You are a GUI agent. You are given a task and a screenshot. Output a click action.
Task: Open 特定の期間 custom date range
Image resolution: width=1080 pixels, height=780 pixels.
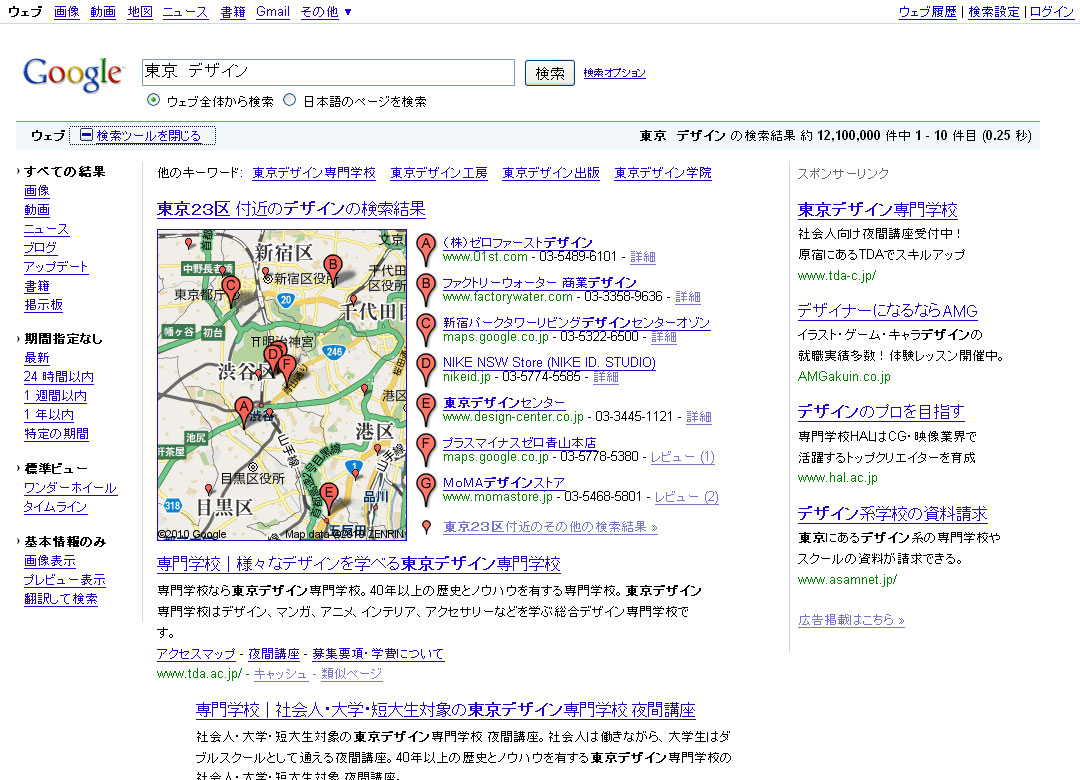point(56,434)
